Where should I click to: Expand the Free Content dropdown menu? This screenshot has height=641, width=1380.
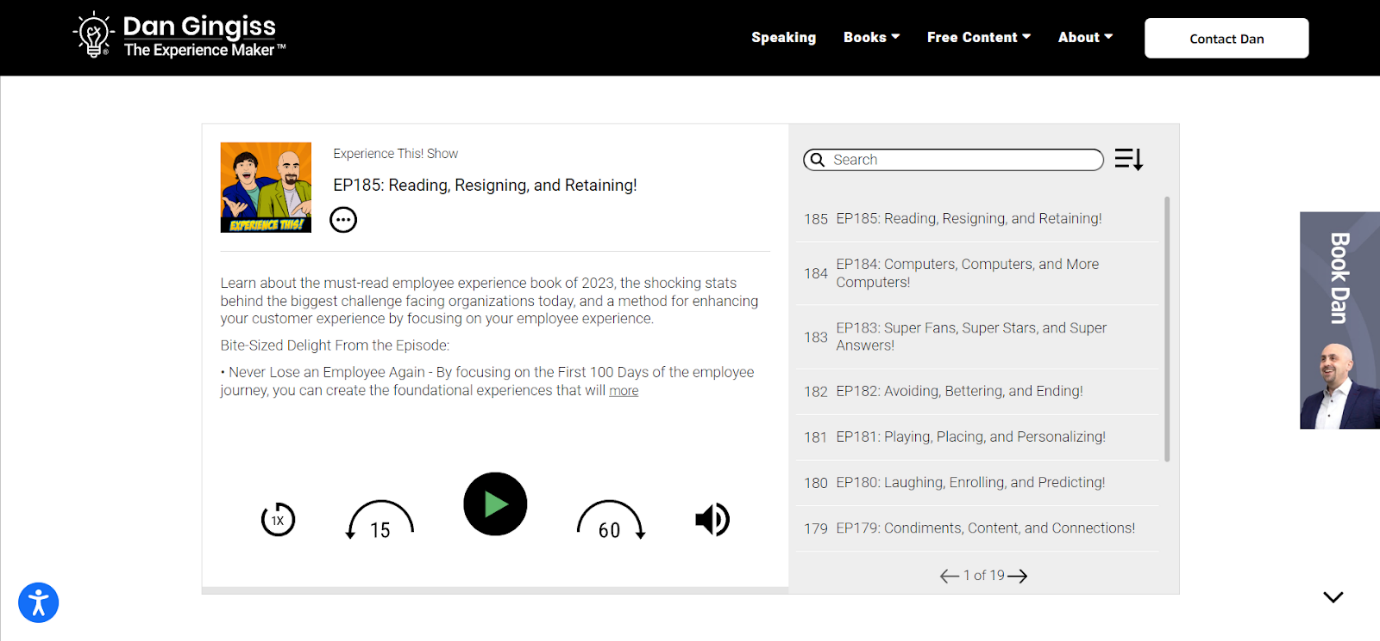(979, 37)
